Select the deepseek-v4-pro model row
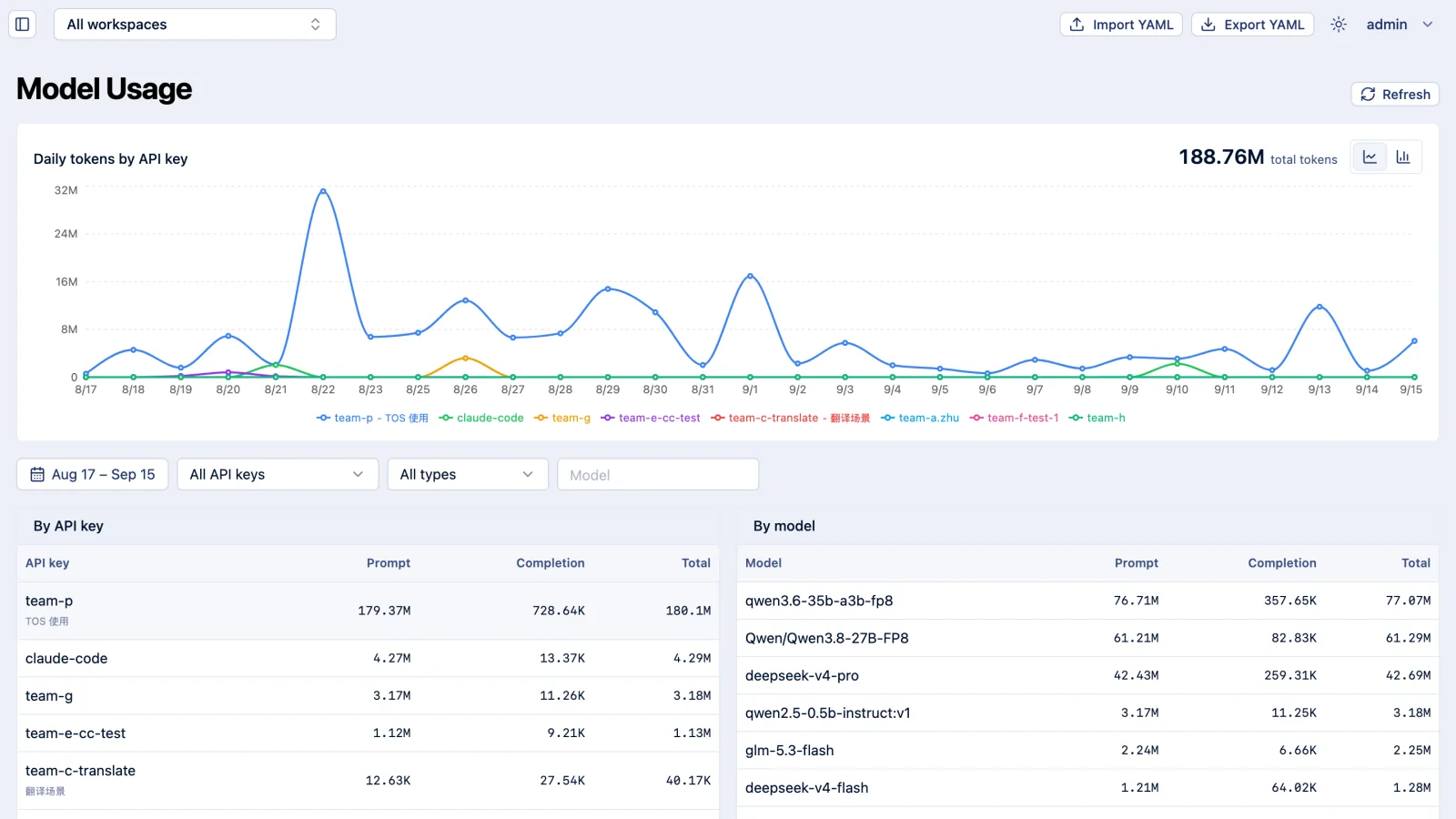This screenshot has width=1456, height=819. coord(1087,675)
